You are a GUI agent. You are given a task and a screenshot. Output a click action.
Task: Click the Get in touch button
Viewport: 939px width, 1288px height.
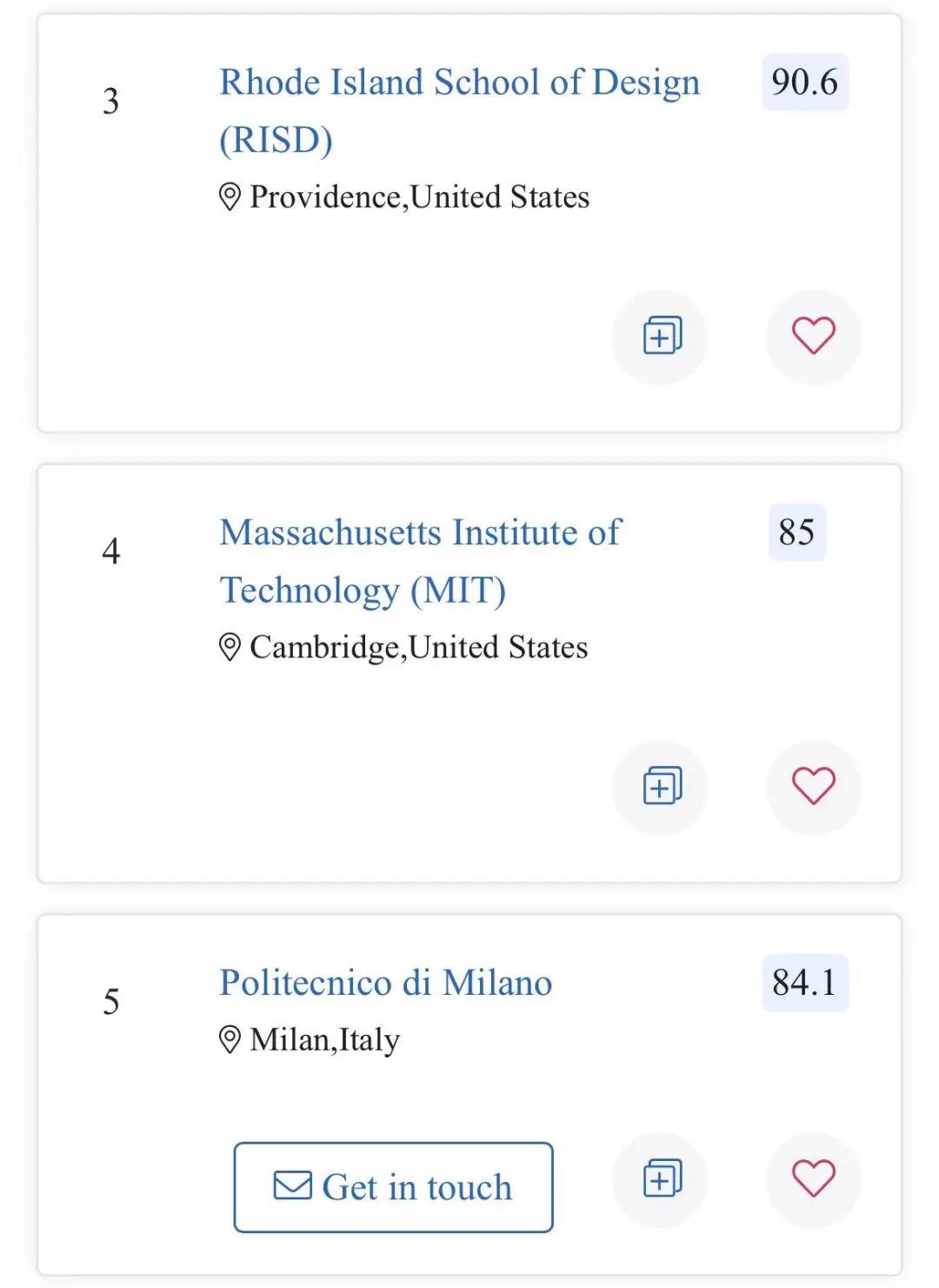click(393, 1187)
